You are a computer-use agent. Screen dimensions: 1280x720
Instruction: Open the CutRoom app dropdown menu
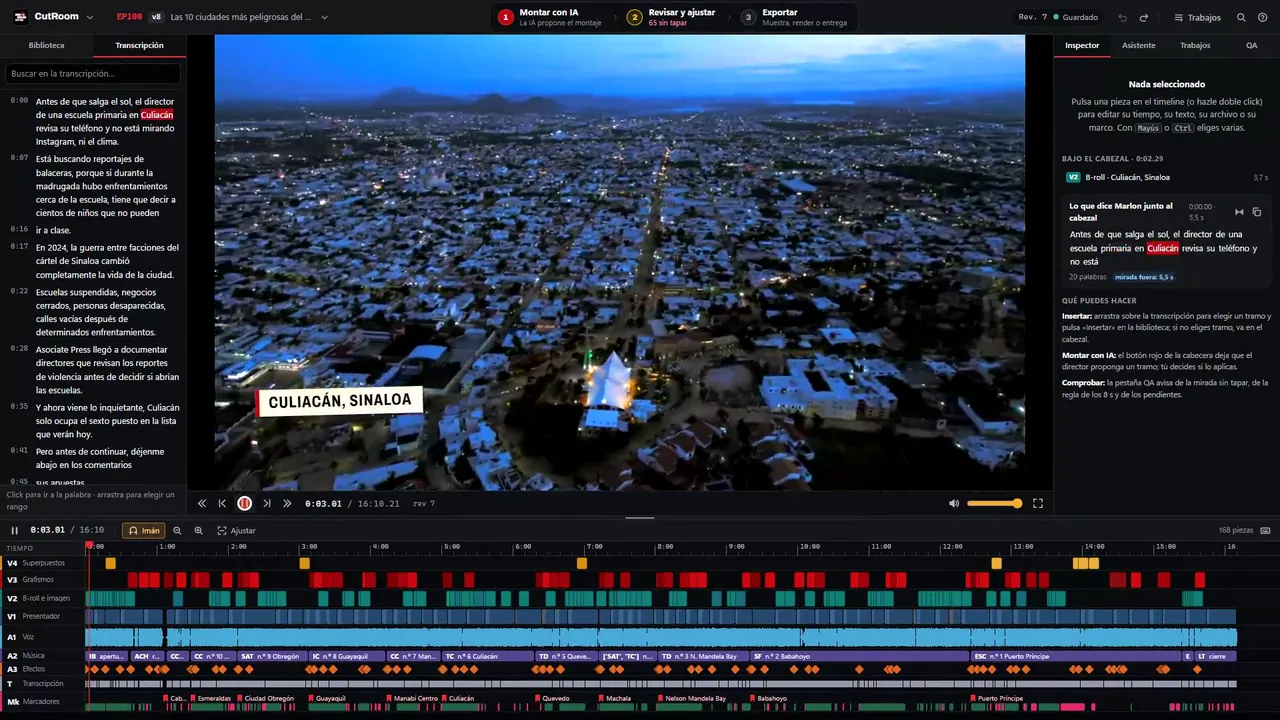click(90, 17)
